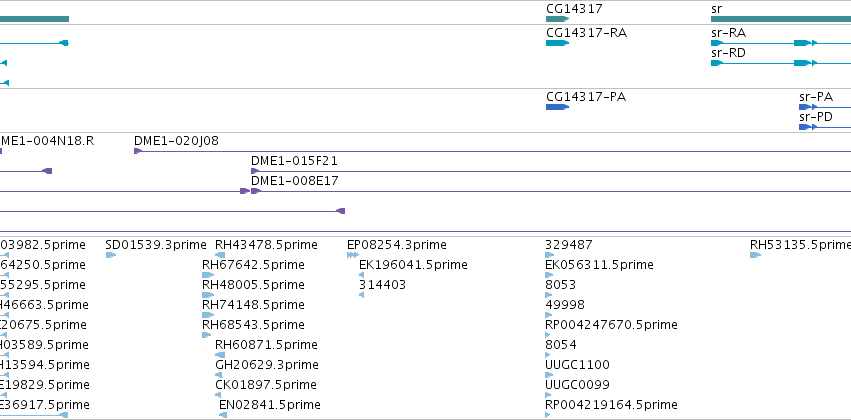
Task: Click the RH53135.5prime EST arrow
Action: (755, 255)
